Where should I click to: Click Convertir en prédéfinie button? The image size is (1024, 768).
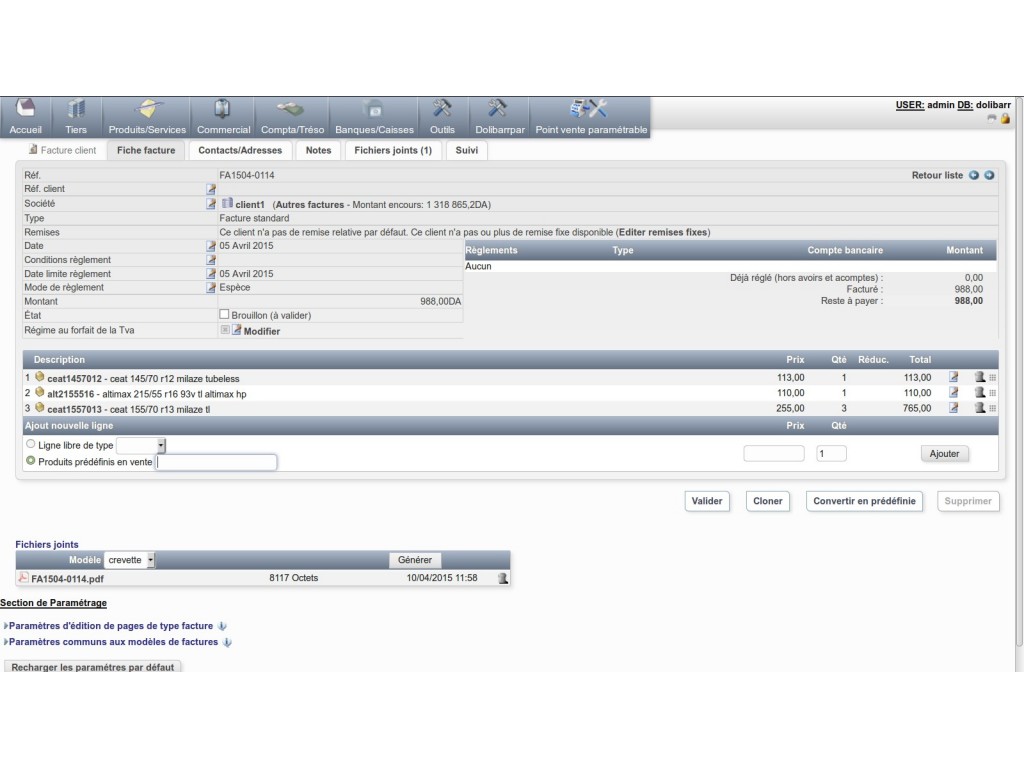864,501
